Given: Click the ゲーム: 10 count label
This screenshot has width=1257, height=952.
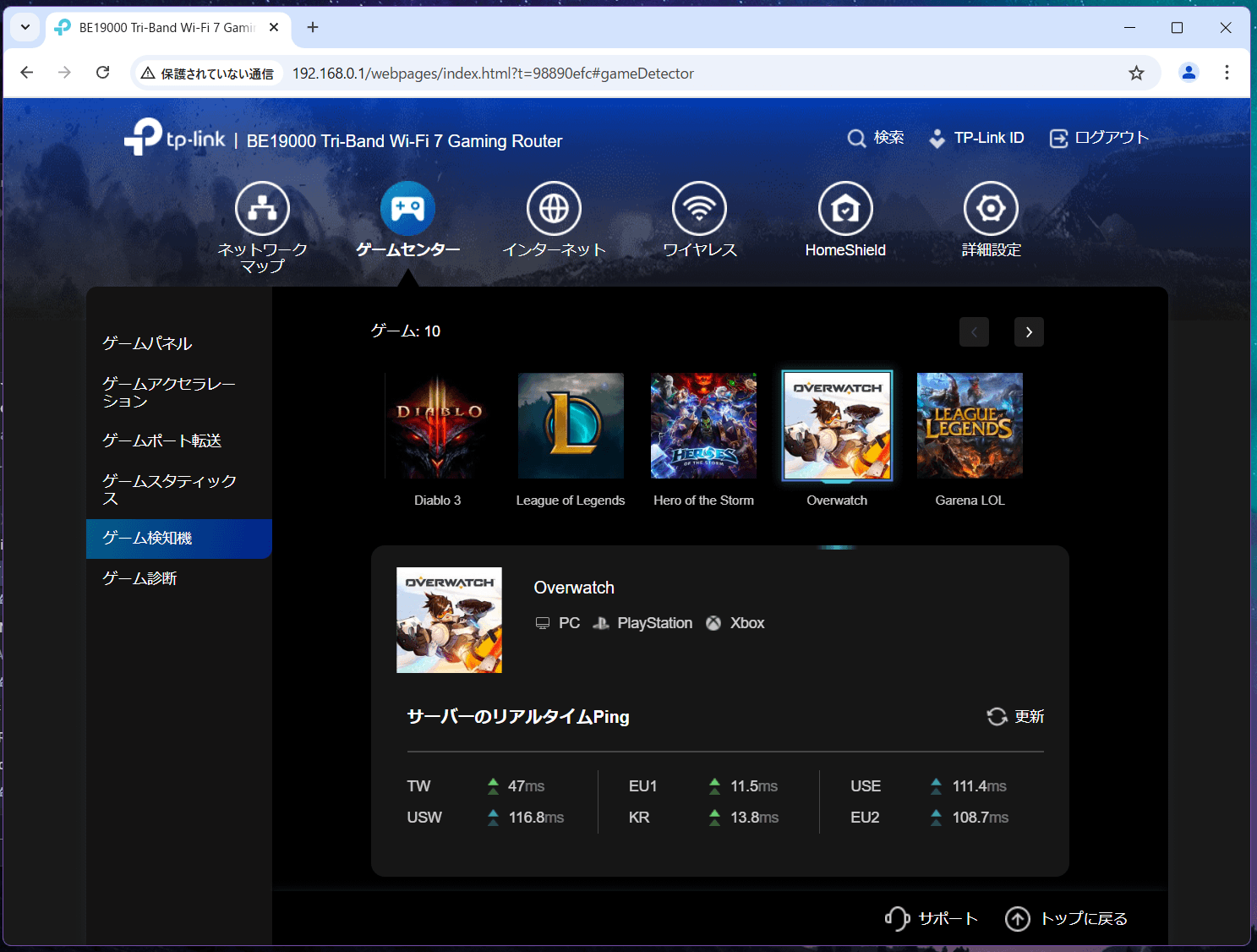Looking at the screenshot, I should pos(406,331).
